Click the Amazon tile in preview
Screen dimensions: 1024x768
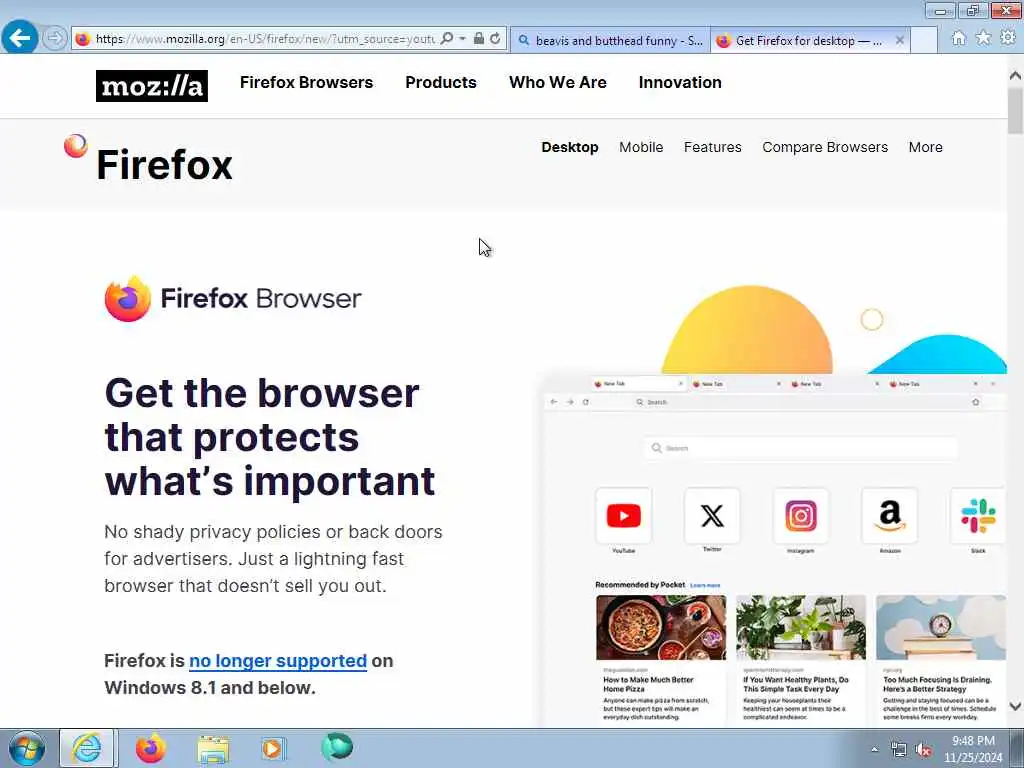[889, 516]
